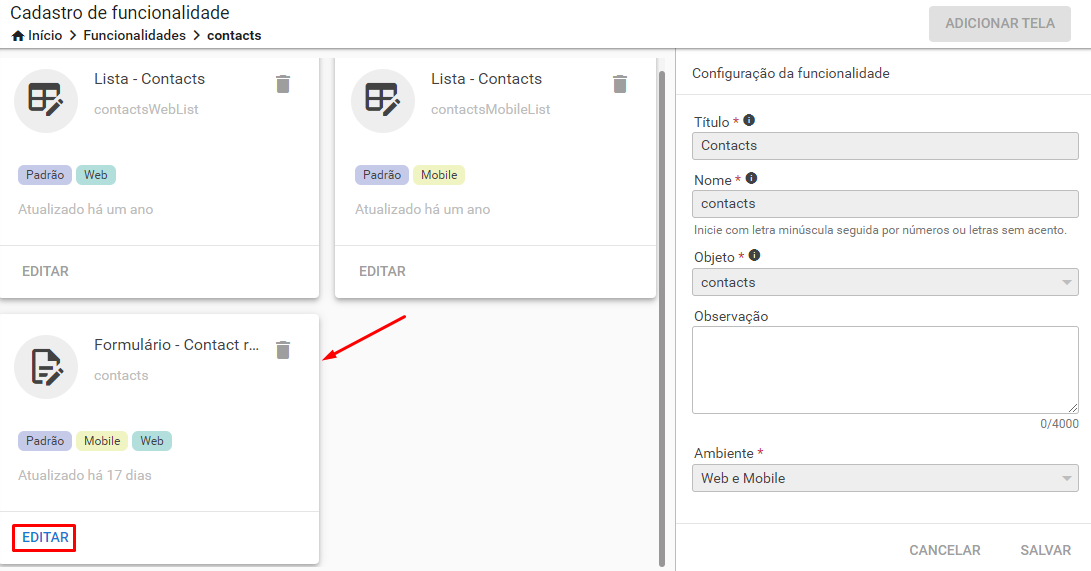Click Web tag on Formulário card
The image size is (1091, 571).
(152, 441)
